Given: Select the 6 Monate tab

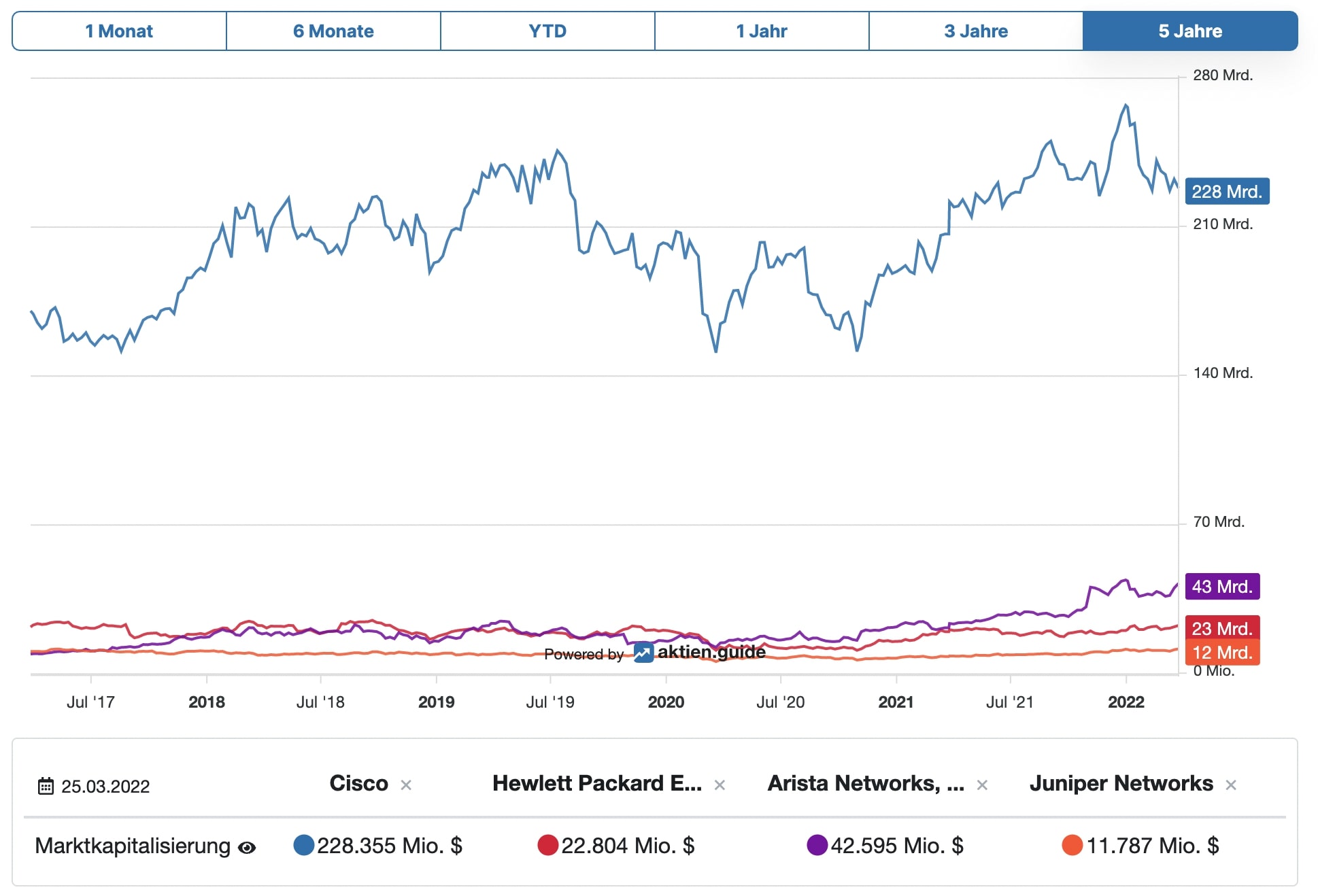Looking at the screenshot, I should pyautogui.click(x=333, y=31).
